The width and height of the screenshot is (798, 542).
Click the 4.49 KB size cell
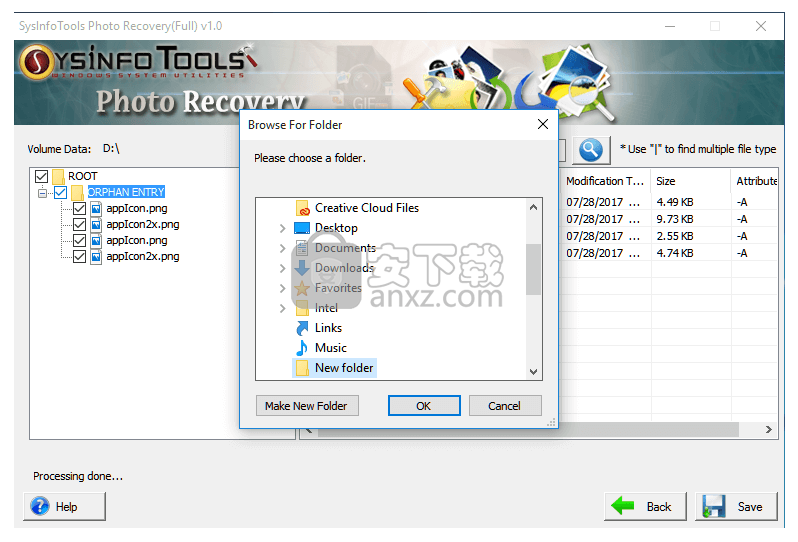coord(675,203)
